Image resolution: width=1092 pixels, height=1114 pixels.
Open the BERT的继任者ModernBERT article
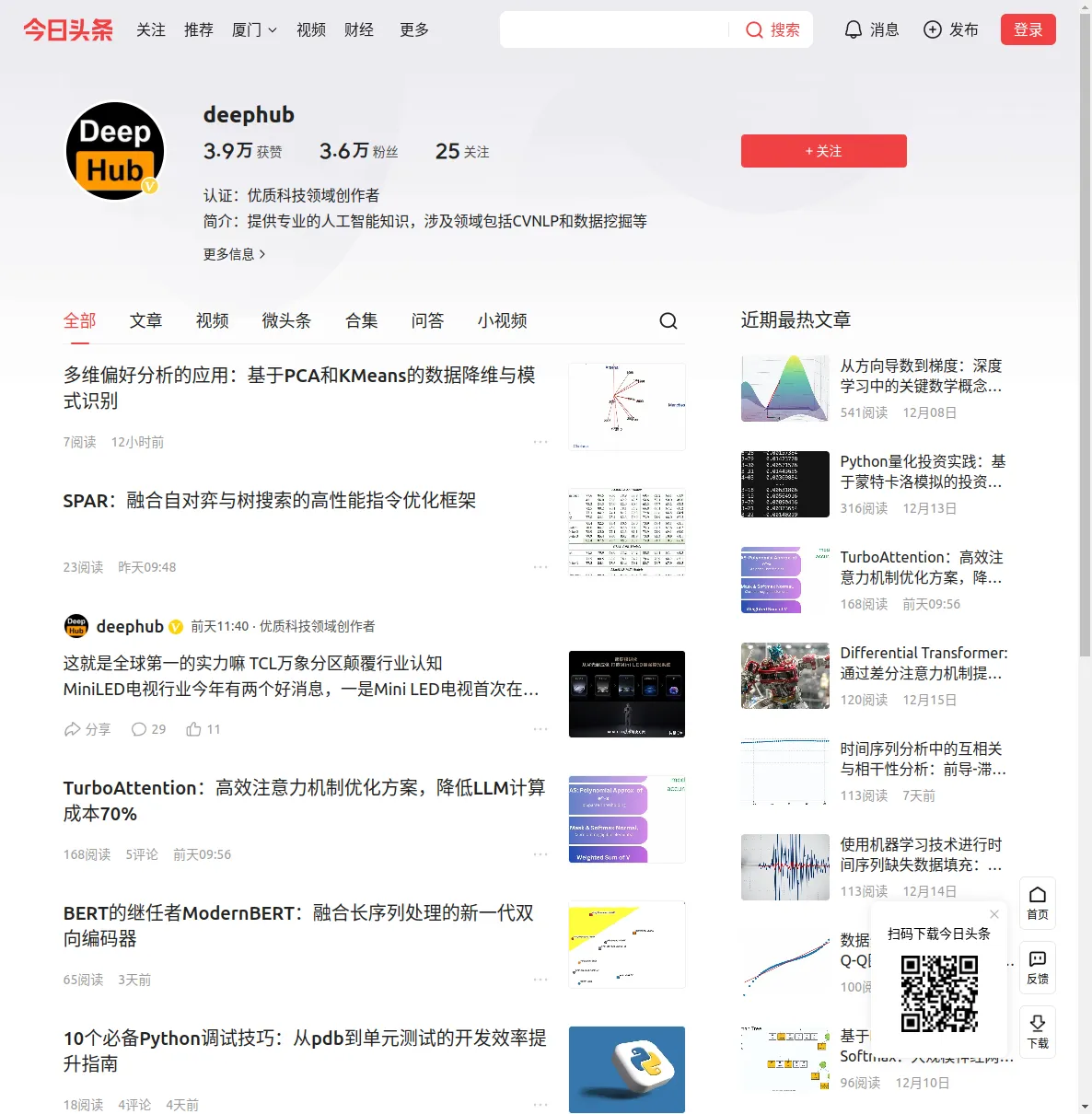coord(299,926)
